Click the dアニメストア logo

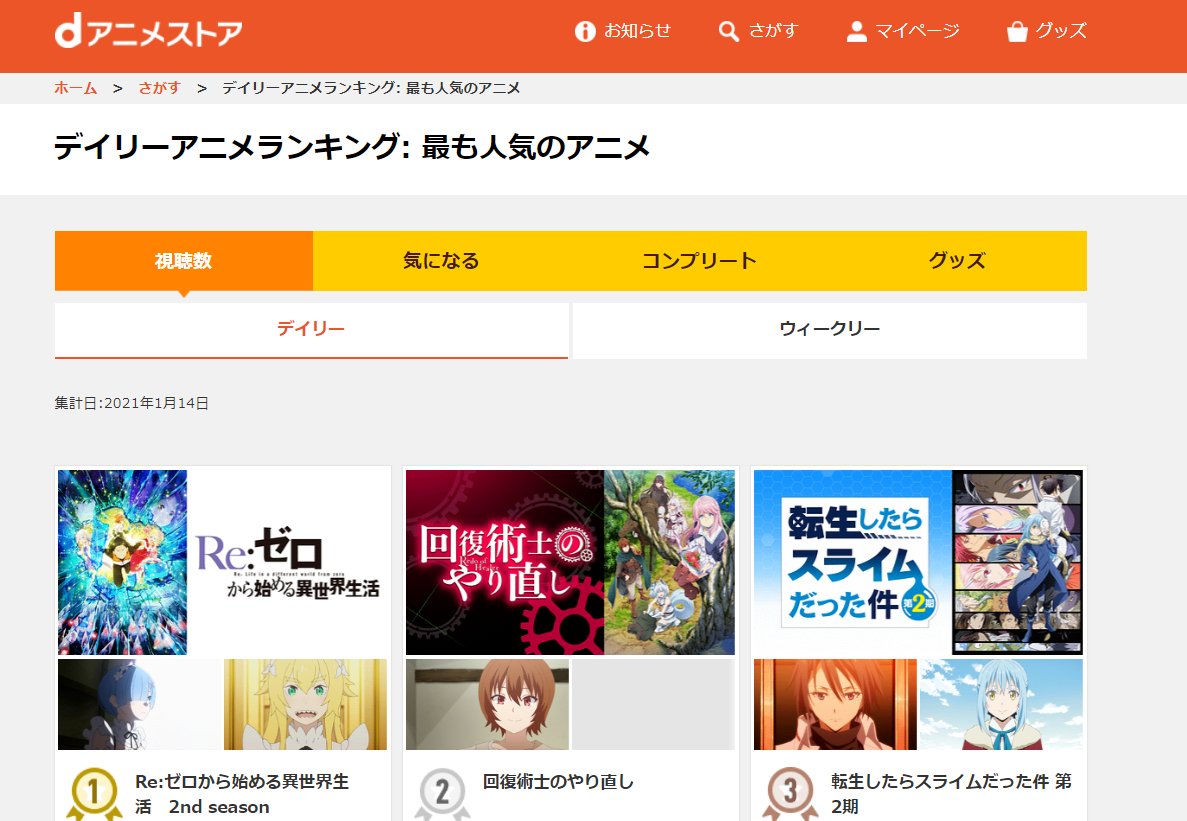[148, 31]
